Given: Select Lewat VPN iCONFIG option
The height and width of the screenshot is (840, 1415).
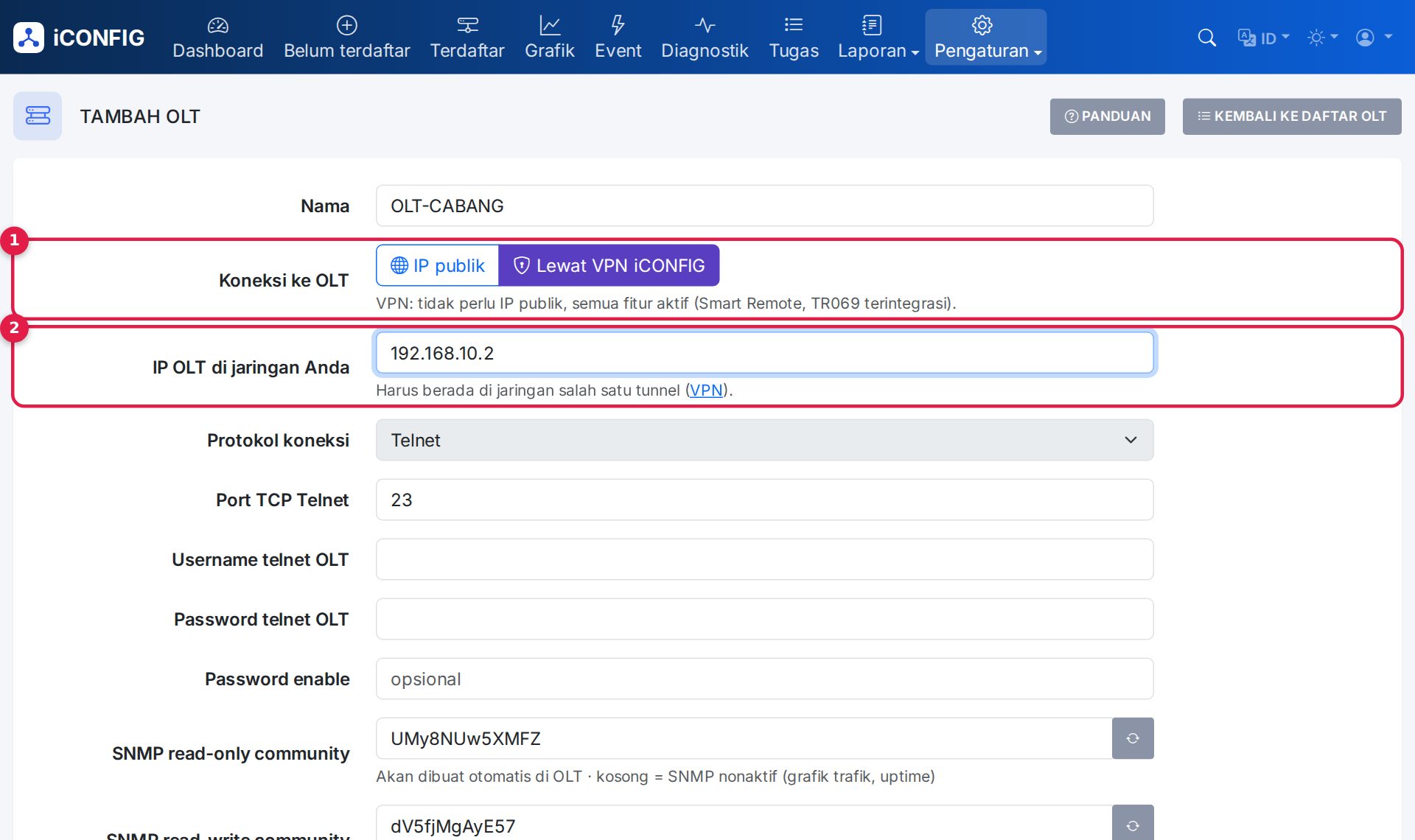Looking at the screenshot, I should coord(609,265).
